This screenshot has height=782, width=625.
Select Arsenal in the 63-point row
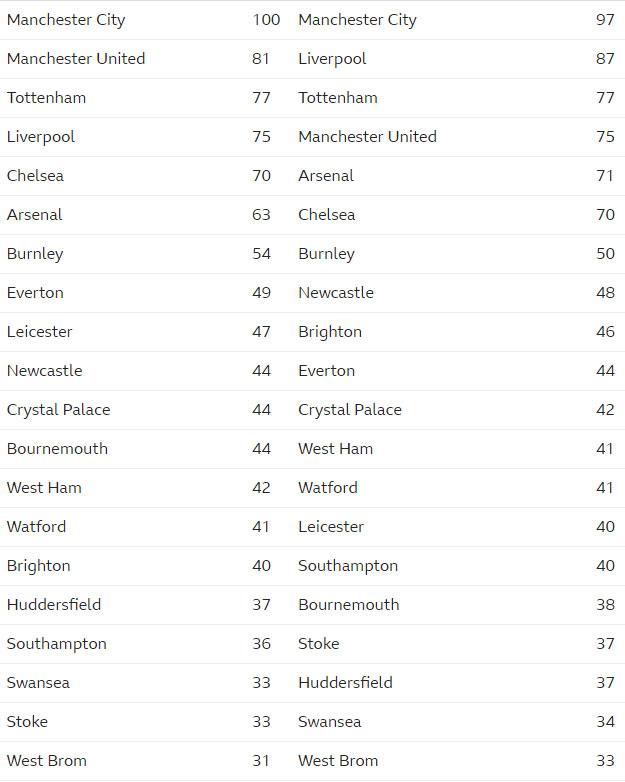(x=34, y=215)
